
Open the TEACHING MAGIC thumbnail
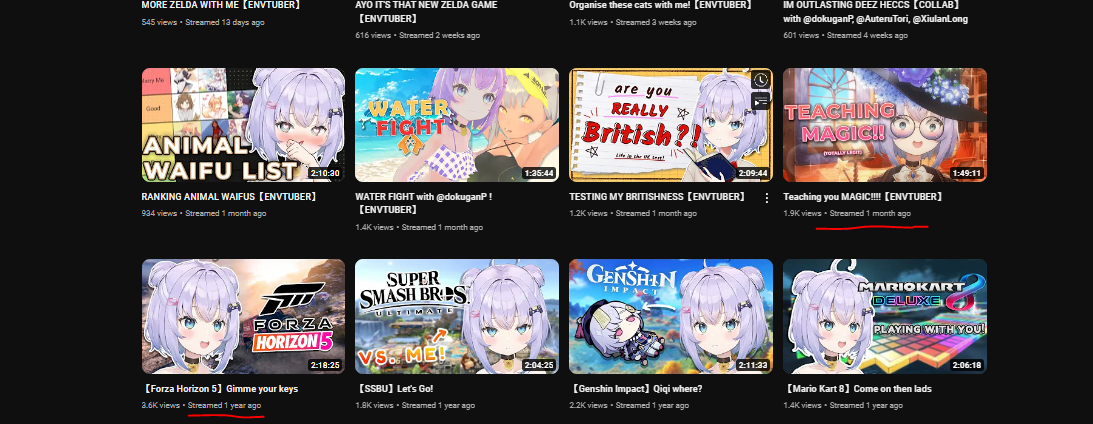pos(885,125)
